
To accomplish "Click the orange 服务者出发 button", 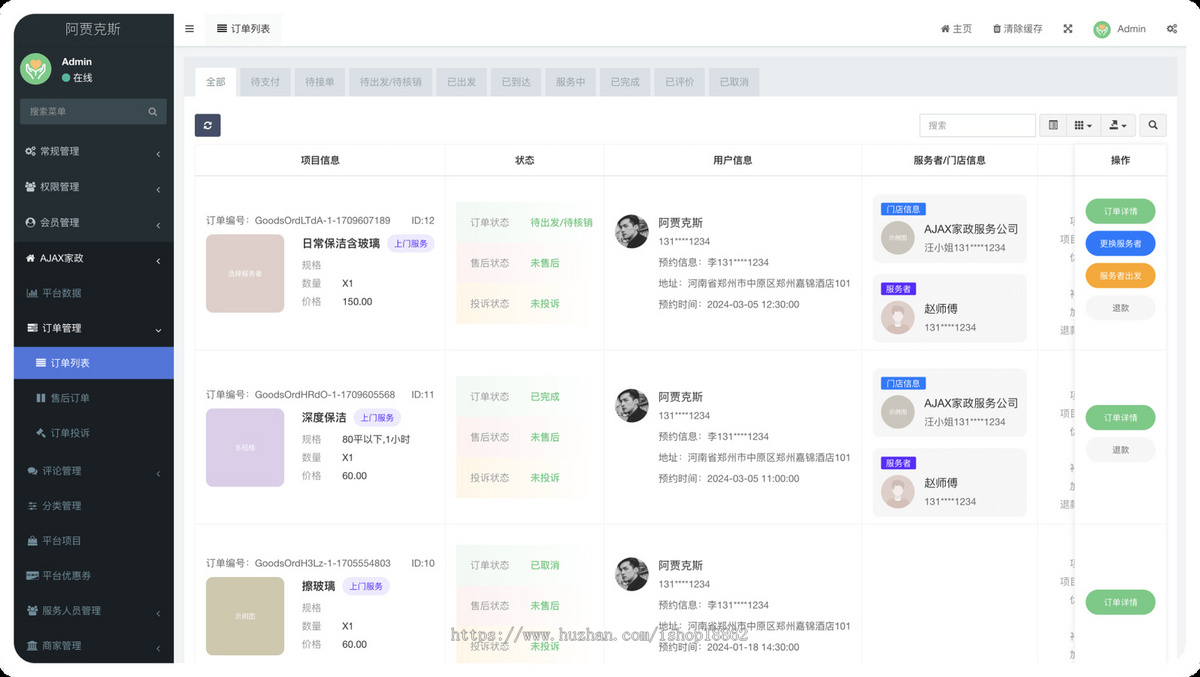I will [1119, 275].
